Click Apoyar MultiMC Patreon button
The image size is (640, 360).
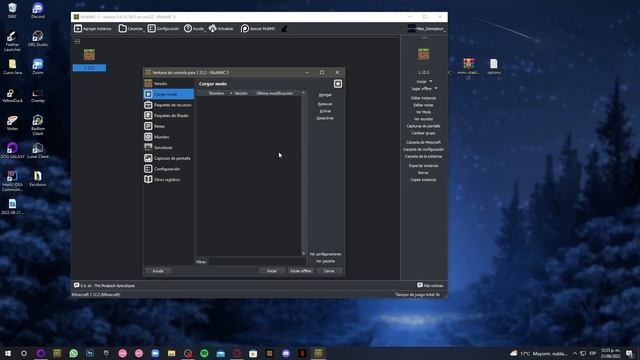point(258,29)
